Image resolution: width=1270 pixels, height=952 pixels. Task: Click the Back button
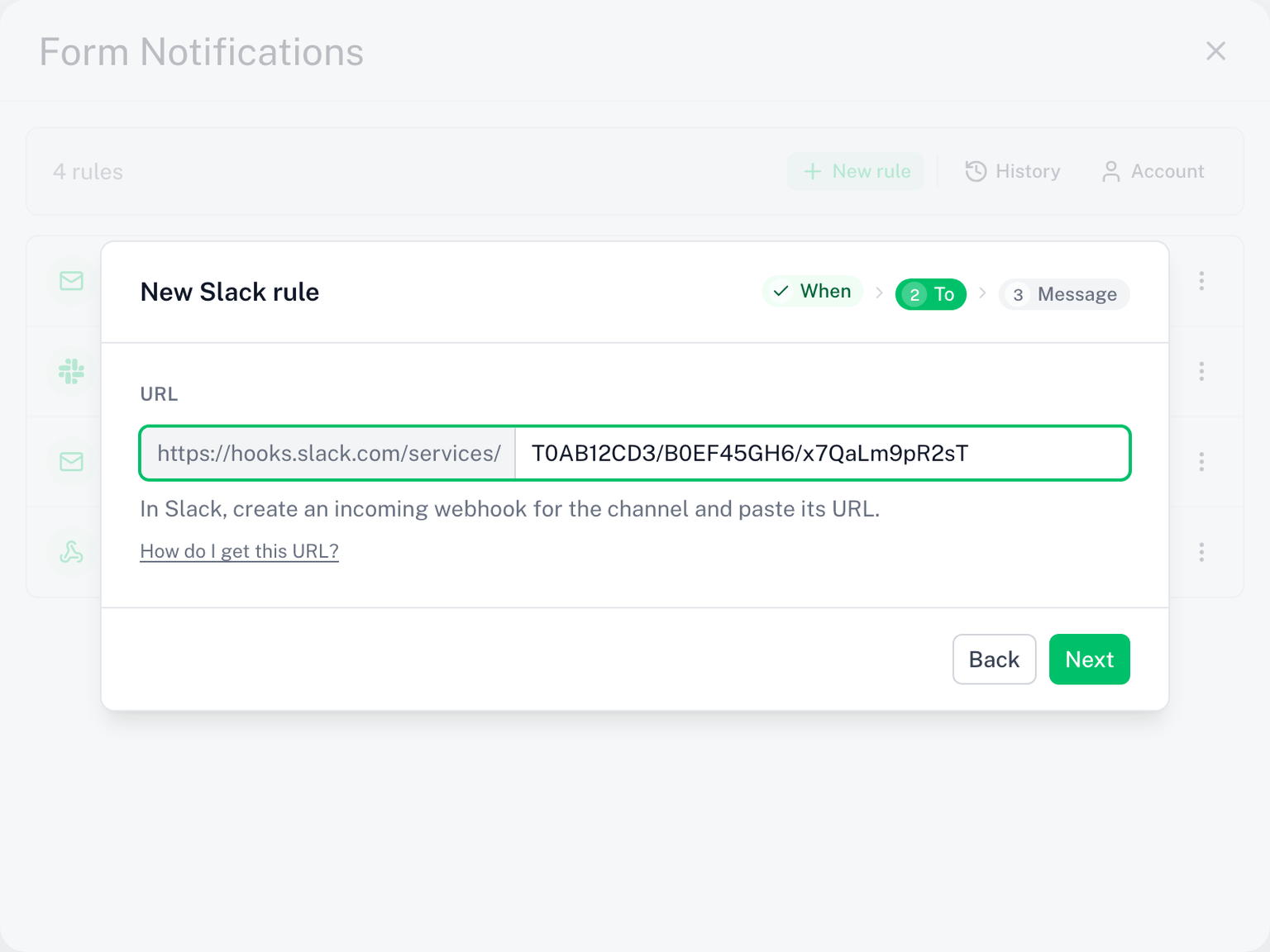[994, 659]
